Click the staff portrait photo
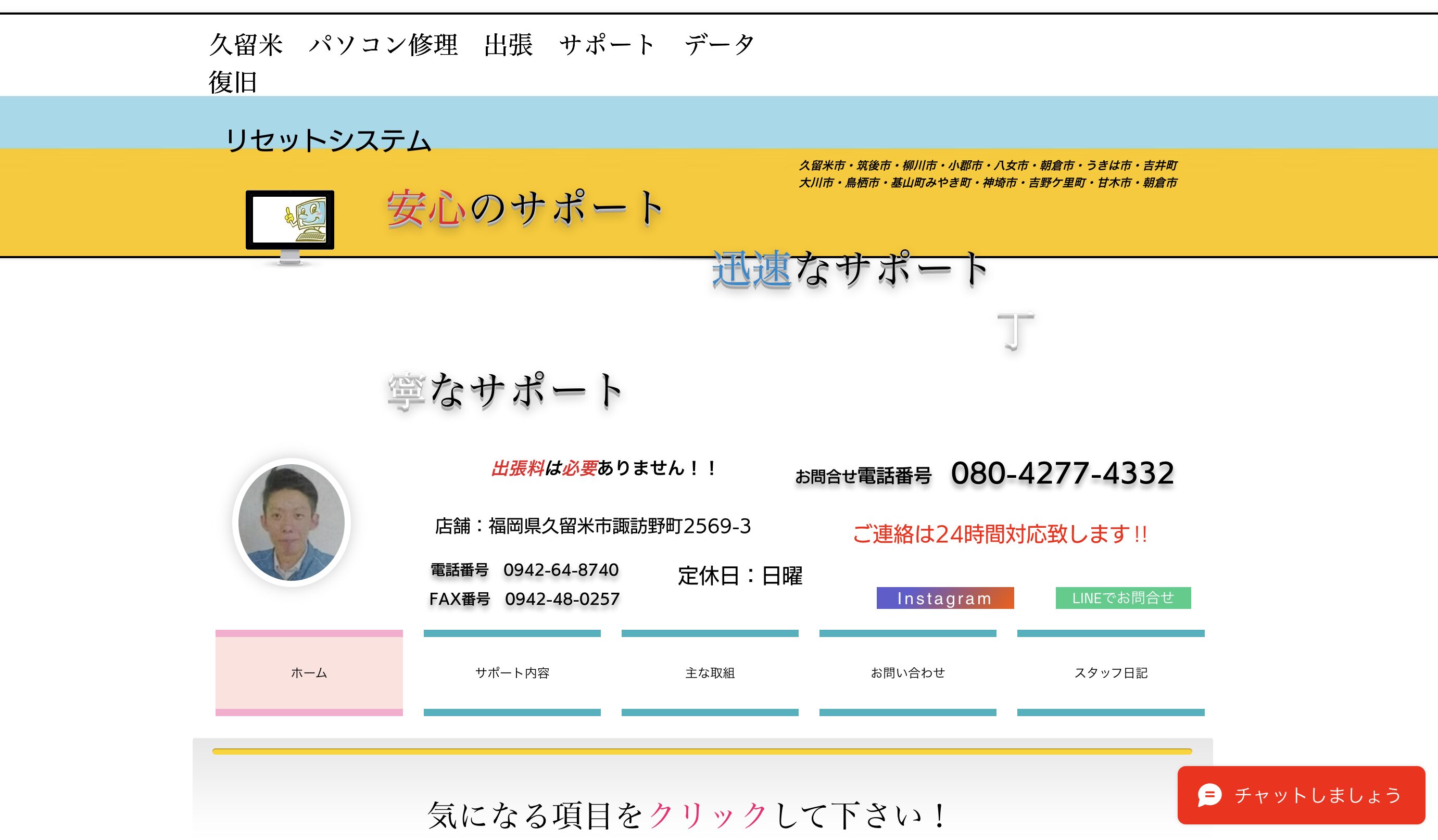1438x840 pixels. 292,523
